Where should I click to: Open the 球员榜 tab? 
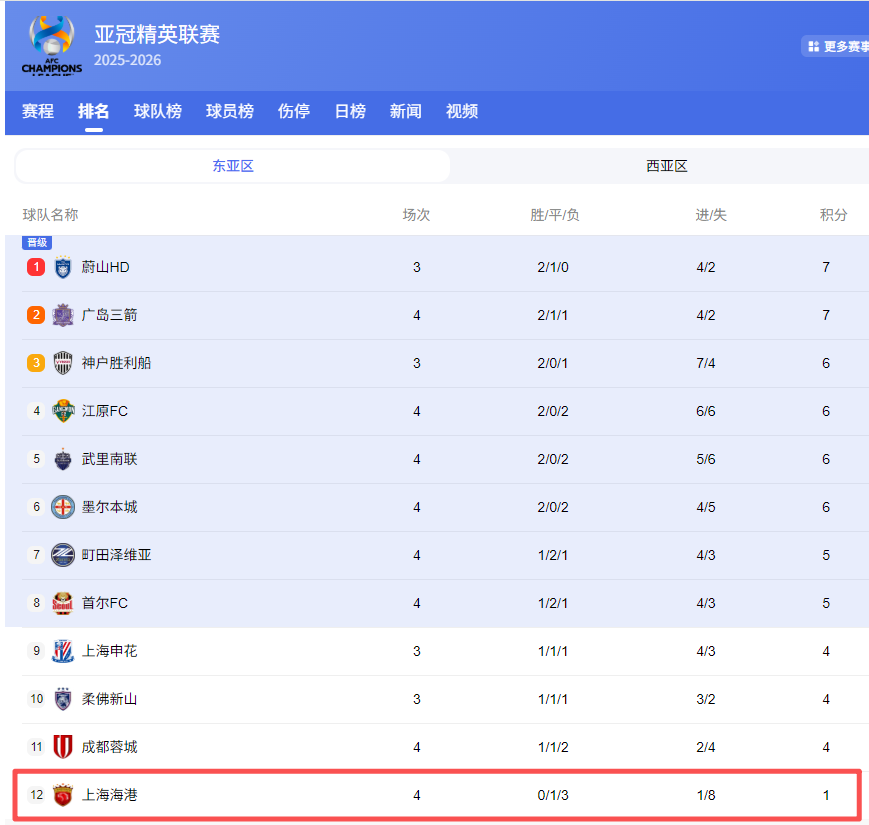point(230,111)
